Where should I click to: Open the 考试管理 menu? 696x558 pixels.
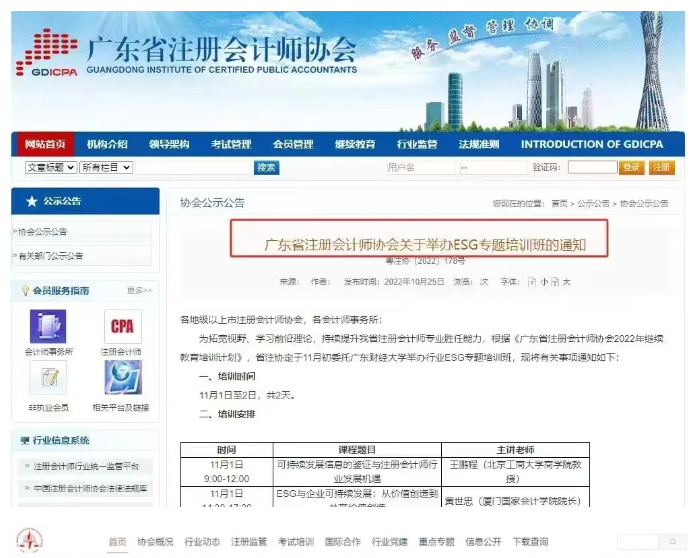coord(231,144)
